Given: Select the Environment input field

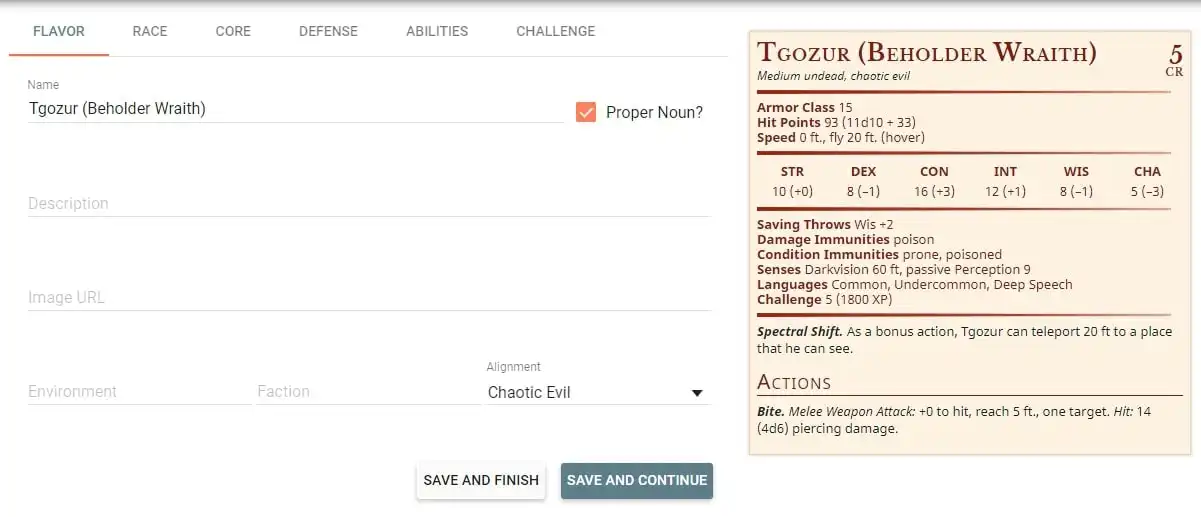Looking at the screenshot, I should click(x=139, y=391).
